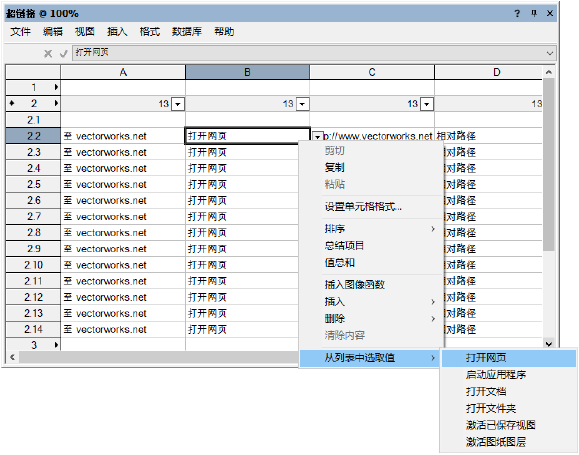579x455 pixels.
Task: Open the 插入 menu in menu bar
Action: pyautogui.click(x=117, y=32)
